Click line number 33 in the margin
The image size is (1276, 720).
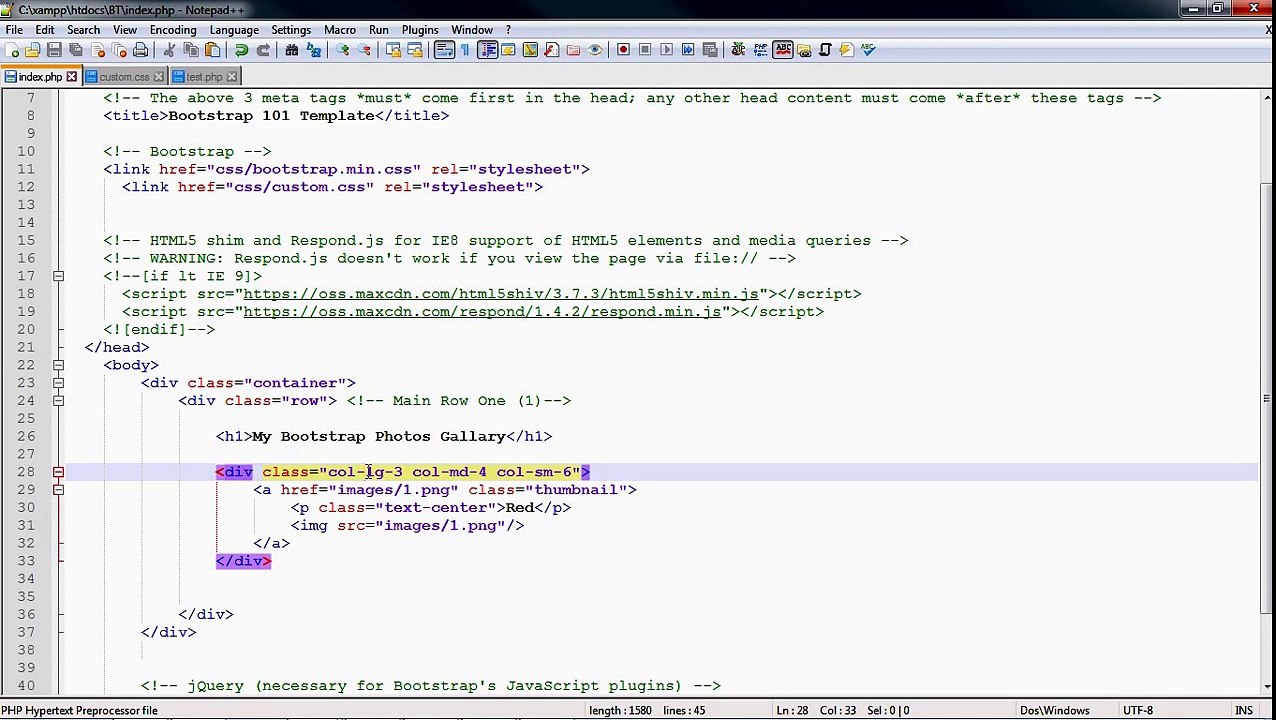coord(26,561)
